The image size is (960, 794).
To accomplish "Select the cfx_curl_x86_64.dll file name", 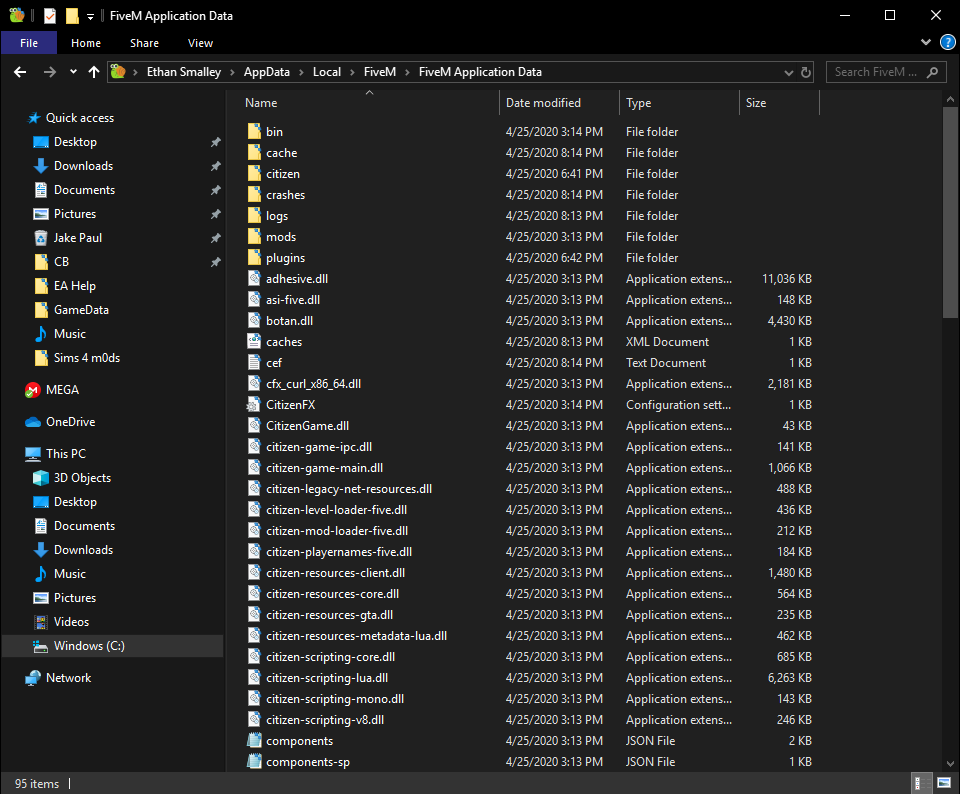I will (313, 384).
